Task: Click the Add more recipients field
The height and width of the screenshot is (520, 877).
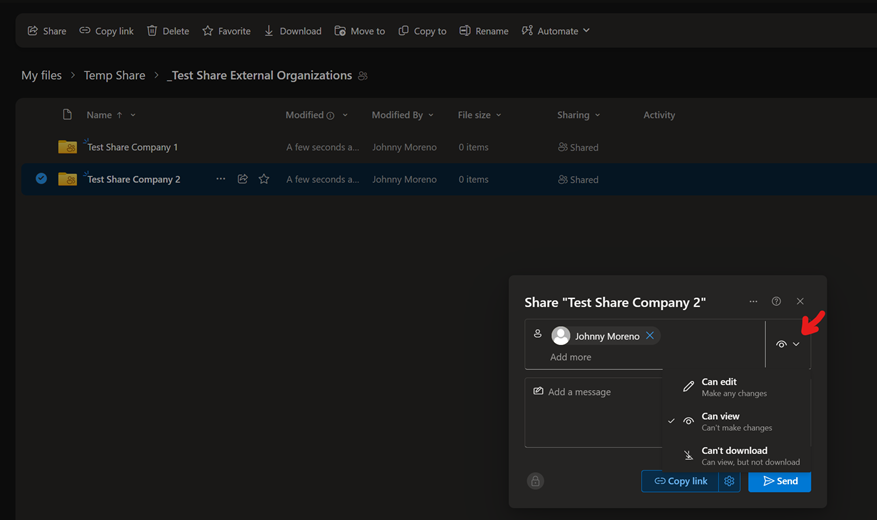Action: pyautogui.click(x=570, y=357)
